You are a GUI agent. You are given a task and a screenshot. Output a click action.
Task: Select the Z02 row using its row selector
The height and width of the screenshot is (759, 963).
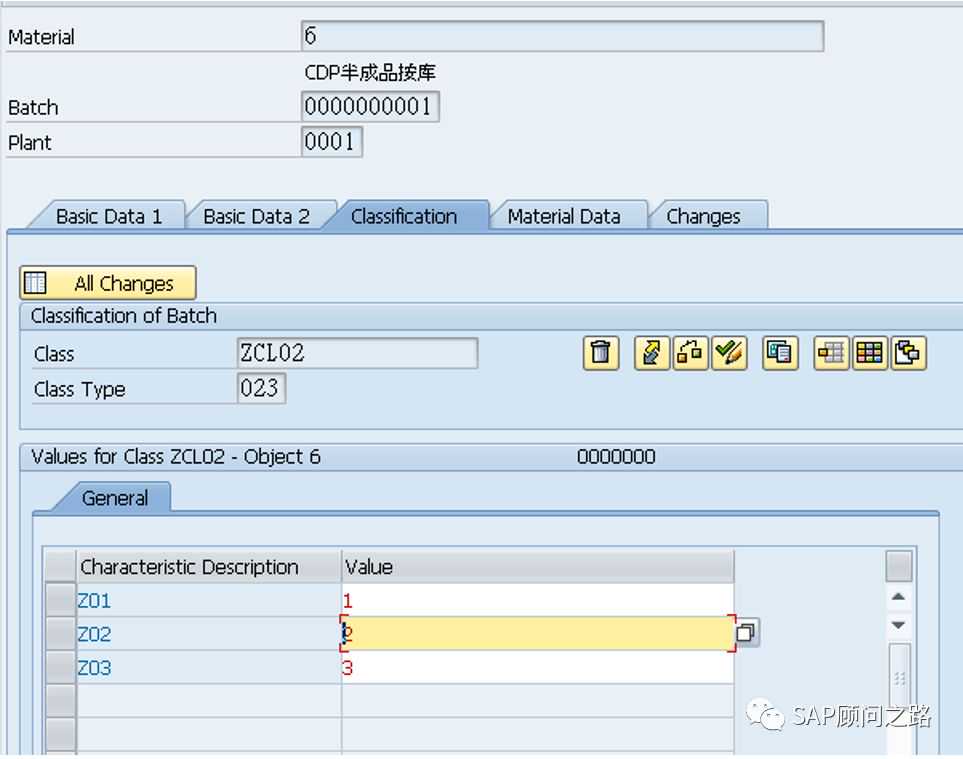point(61,634)
